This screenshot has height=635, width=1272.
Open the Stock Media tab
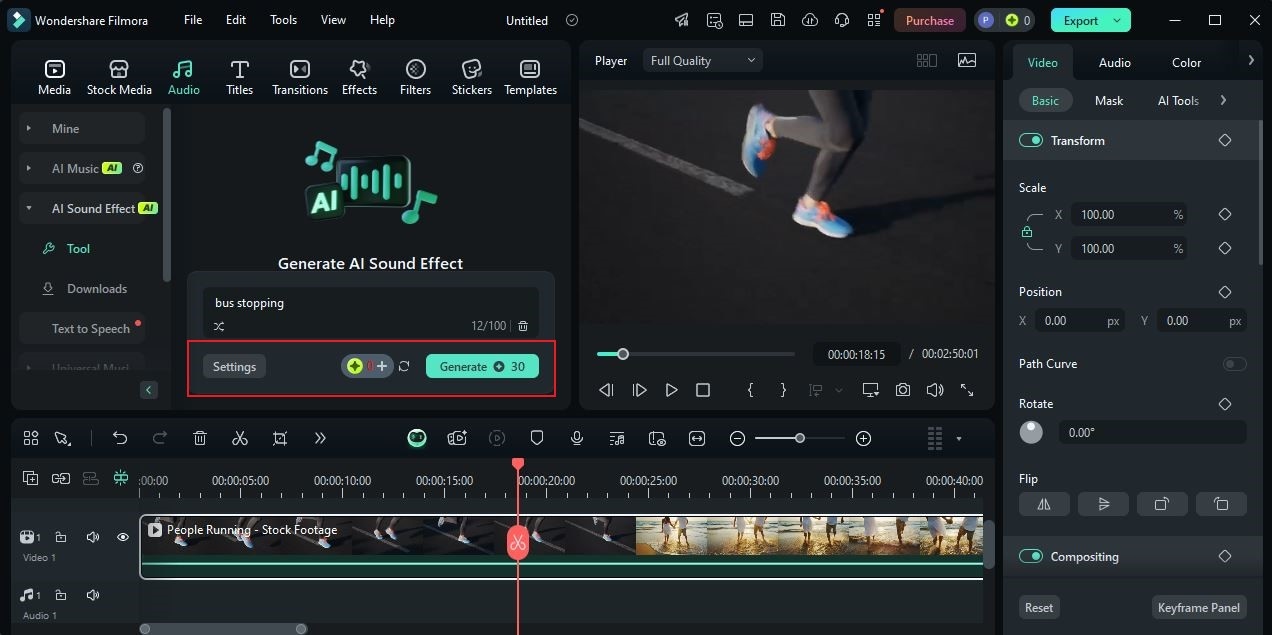(x=119, y=77)
